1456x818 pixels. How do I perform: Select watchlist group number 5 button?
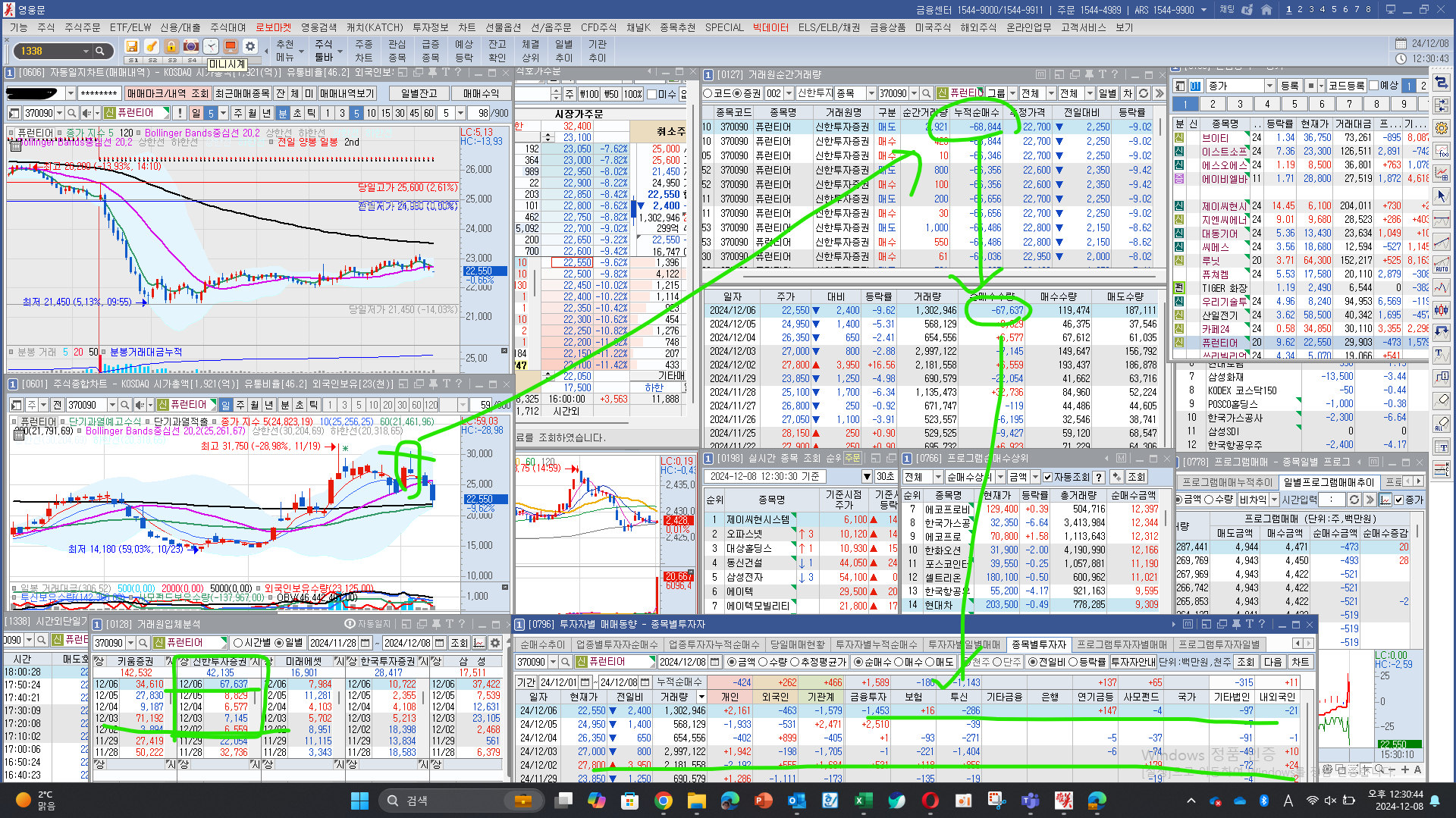1294,104
